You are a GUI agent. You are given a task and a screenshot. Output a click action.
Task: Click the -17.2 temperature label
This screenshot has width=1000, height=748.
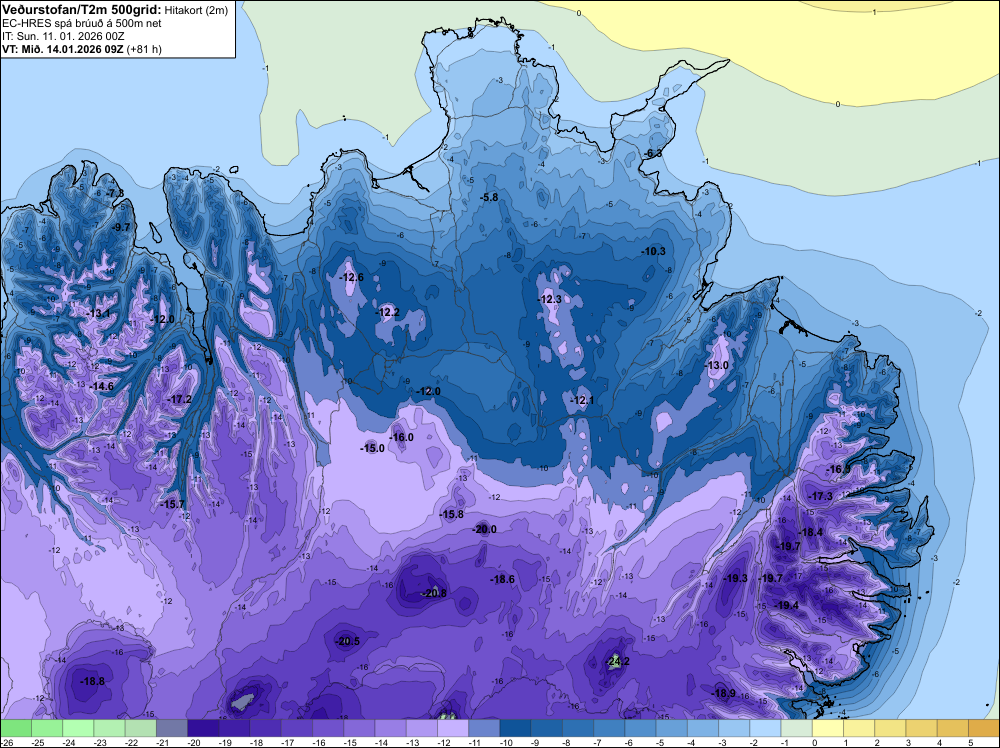tap(179, 399)
